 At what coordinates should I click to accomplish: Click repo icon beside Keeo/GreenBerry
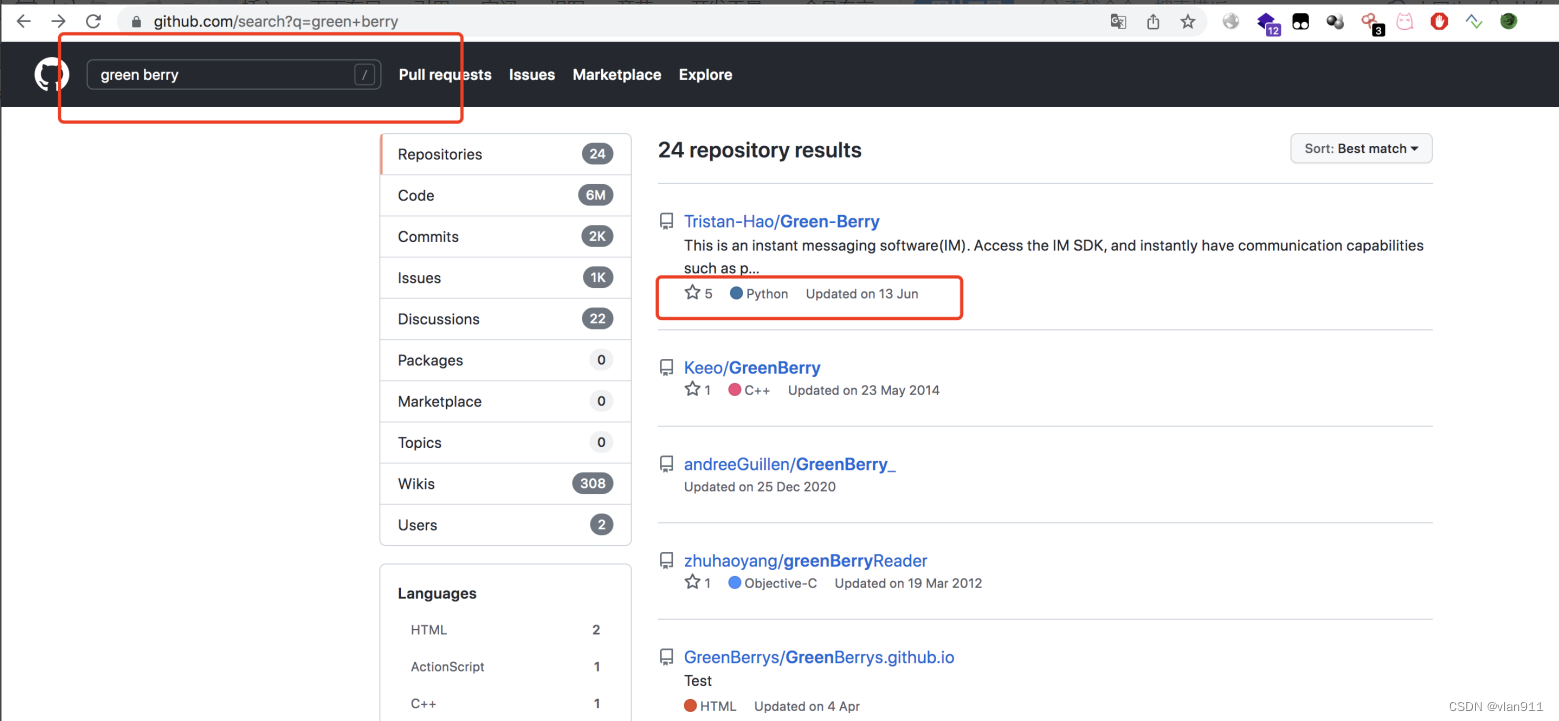(x=666, y=368)
